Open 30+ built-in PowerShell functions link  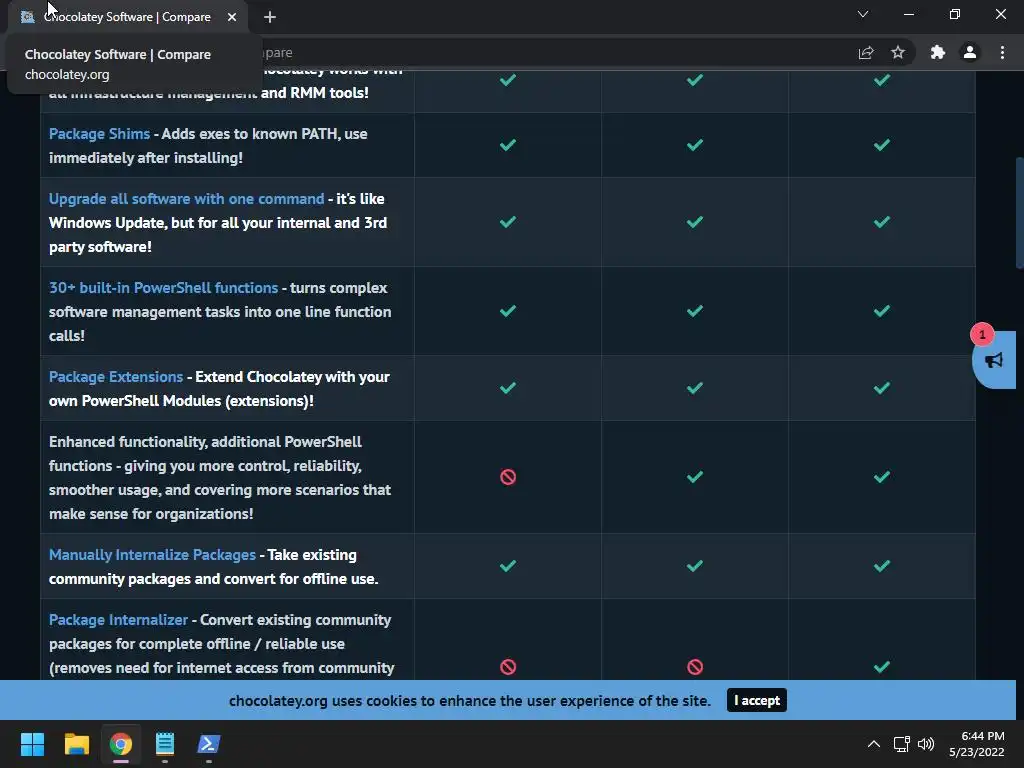tap(163, 288)
